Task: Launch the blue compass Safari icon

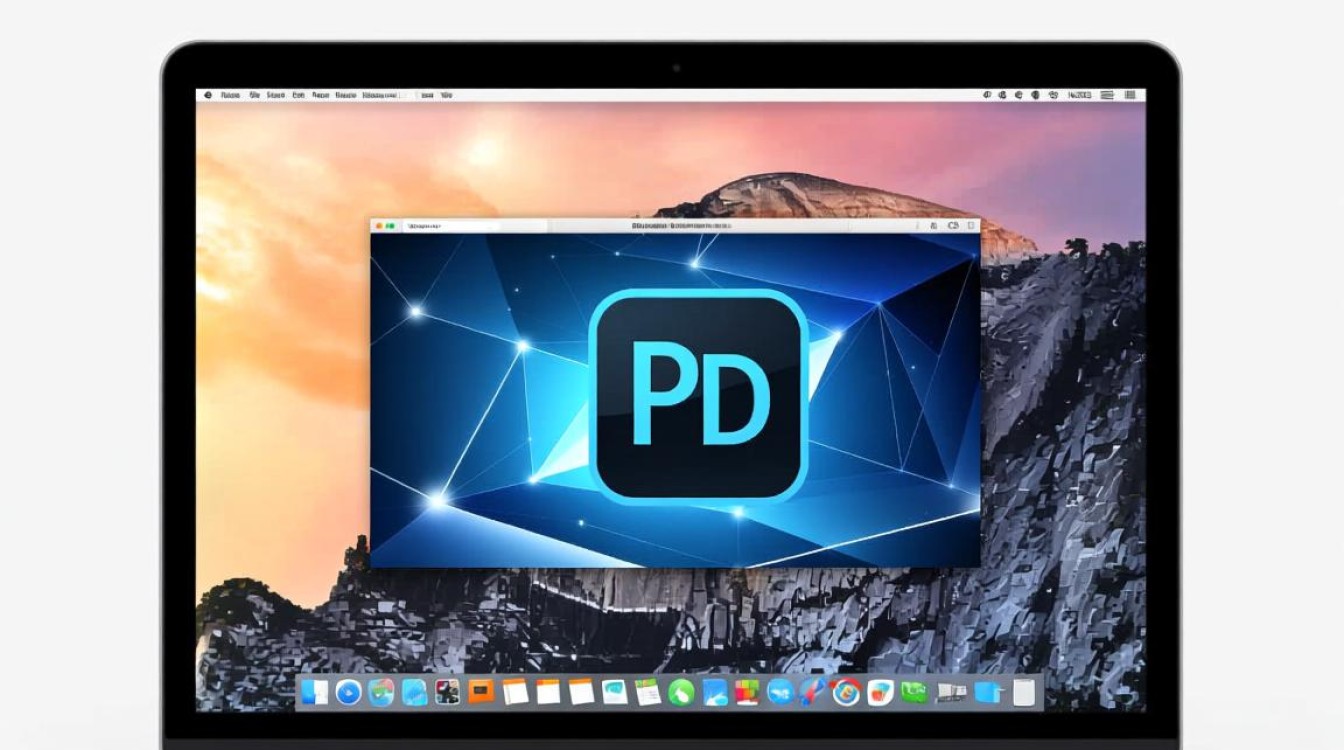Action: pyautogui.click(x=348, y=692)
